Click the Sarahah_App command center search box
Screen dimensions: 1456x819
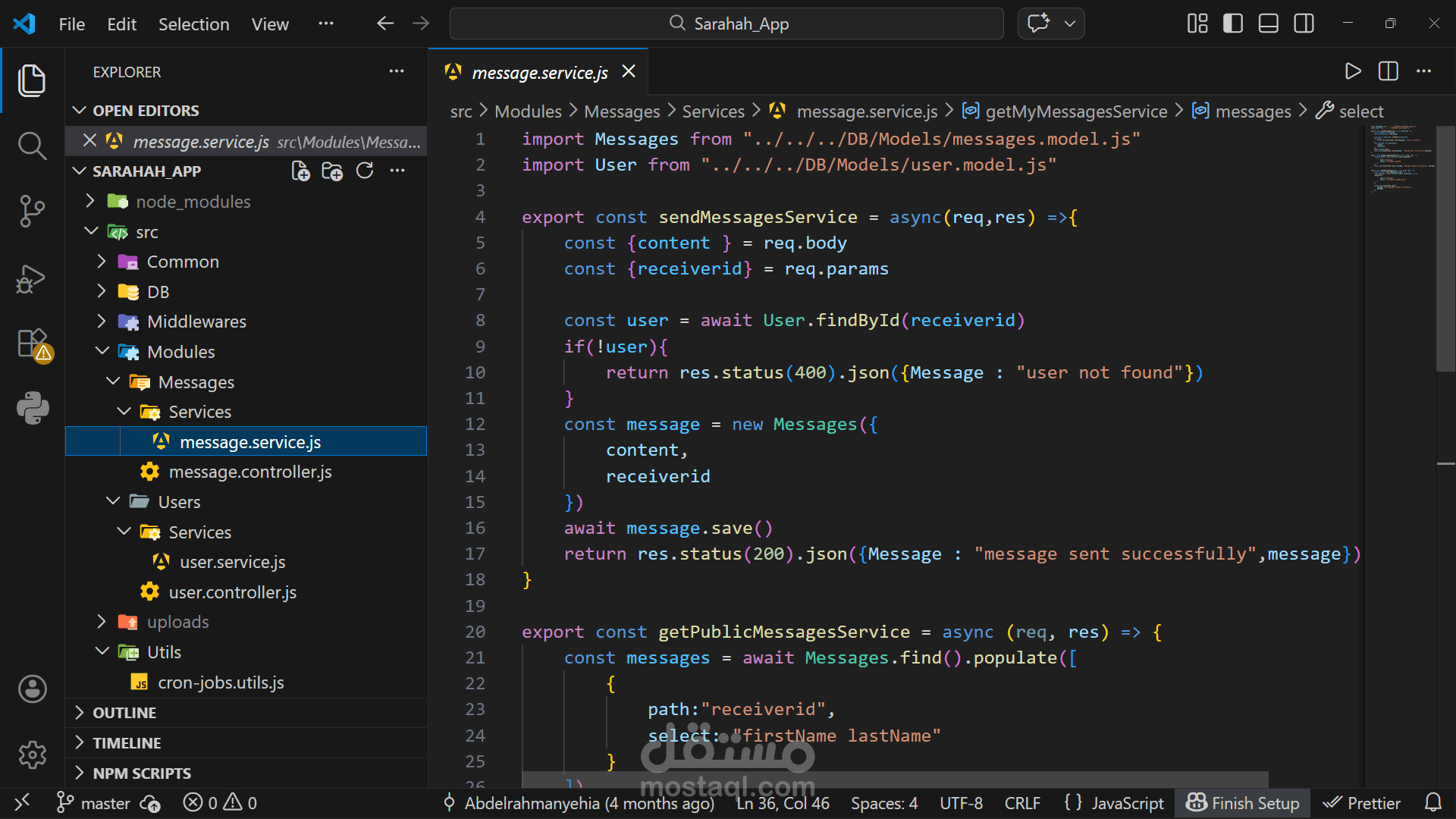click(x=726, y=24)
